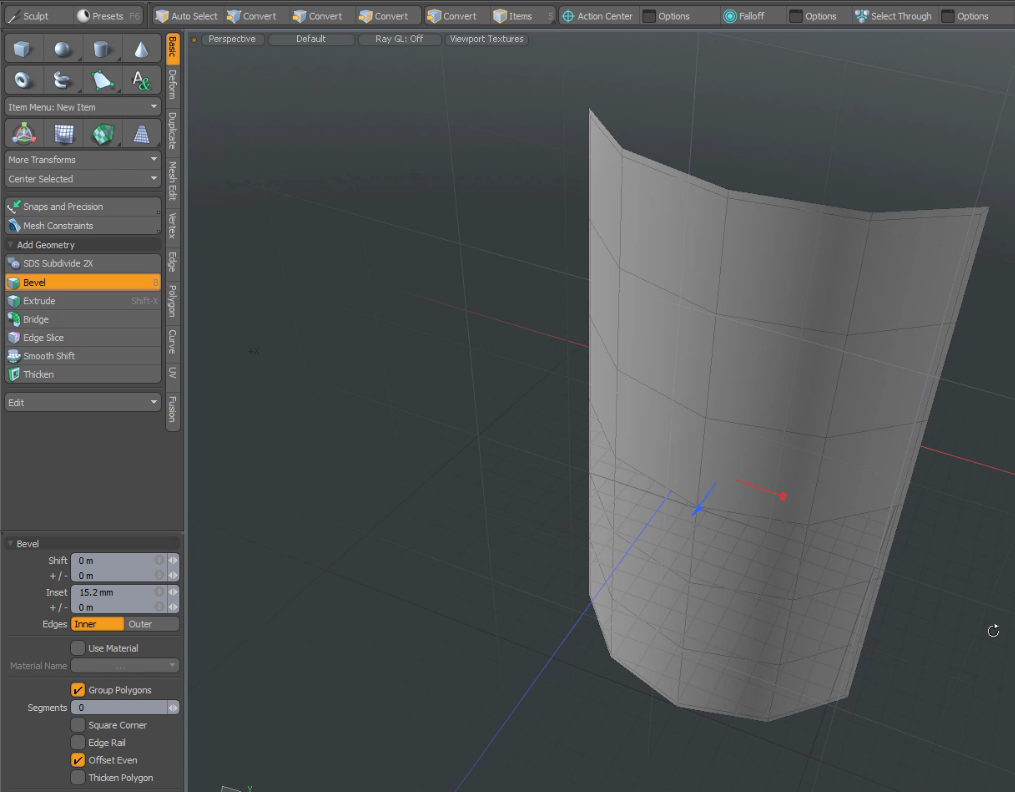The image size is (1015, 792).
Task: Select the Cylinder primitive tool
Action: click(x=102, y=50)
